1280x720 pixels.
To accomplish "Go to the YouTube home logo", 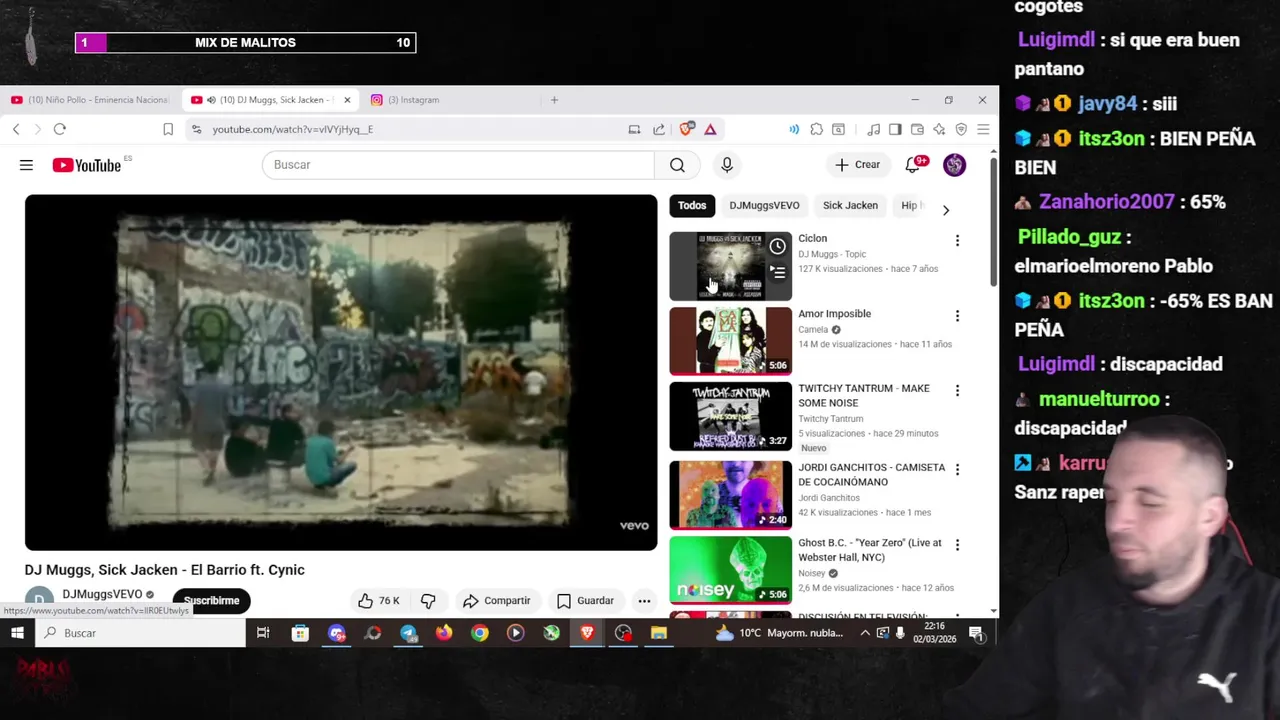I will (86, 165).
